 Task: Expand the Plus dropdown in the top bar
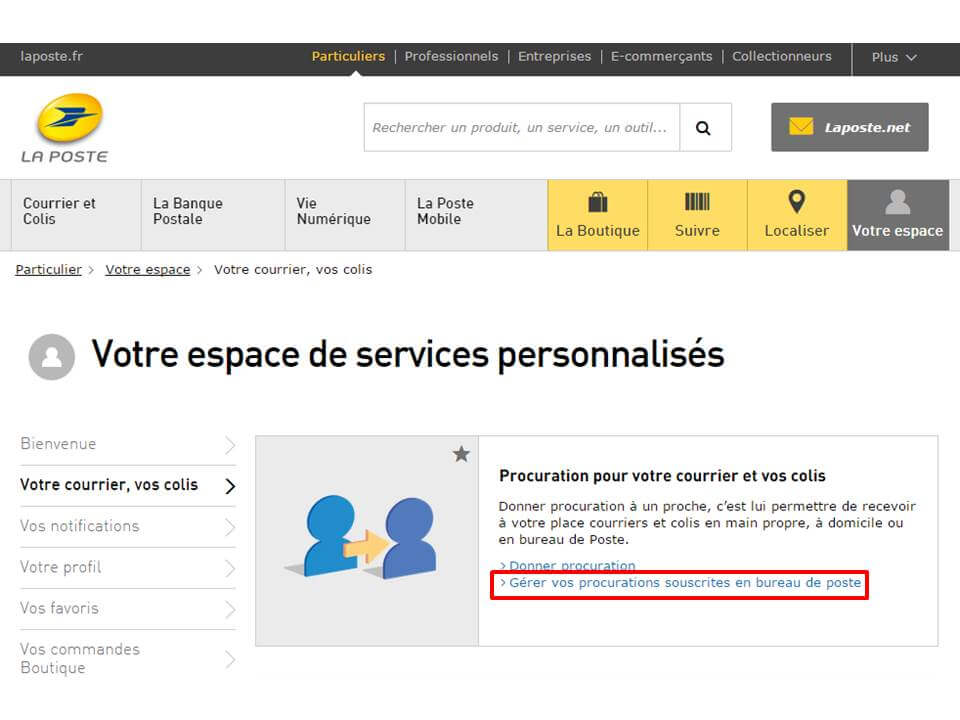tap(892, 58)
